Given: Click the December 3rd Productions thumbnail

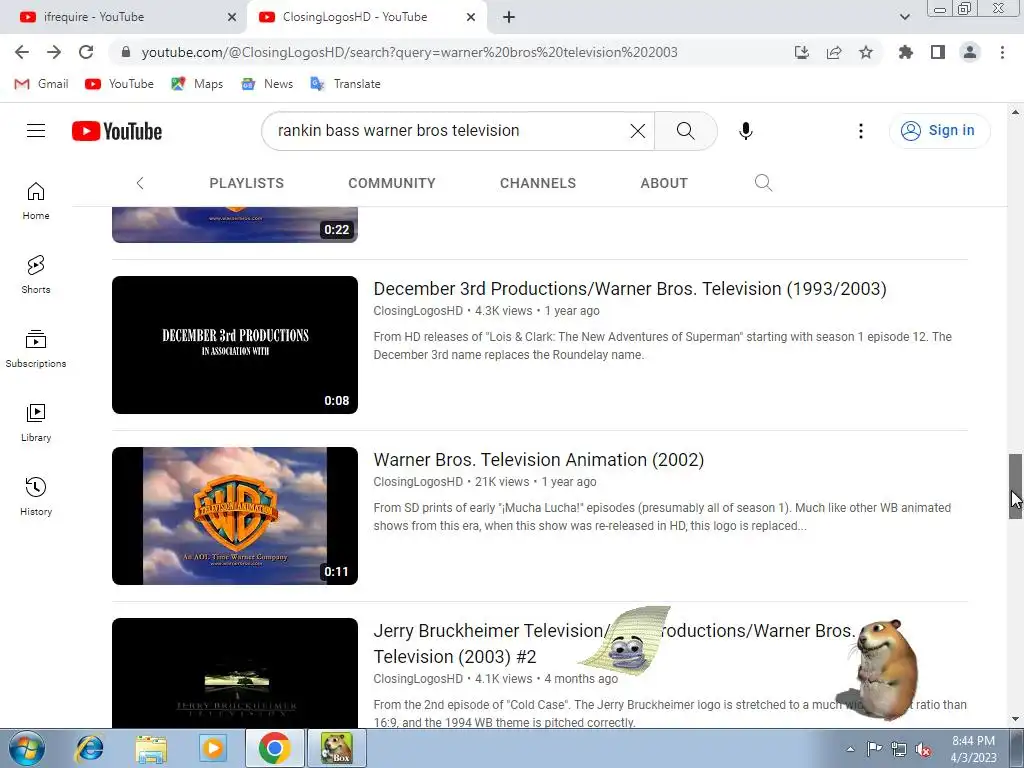Looking at the screenshot, I should pyautogui.click(x=235, y=345).
